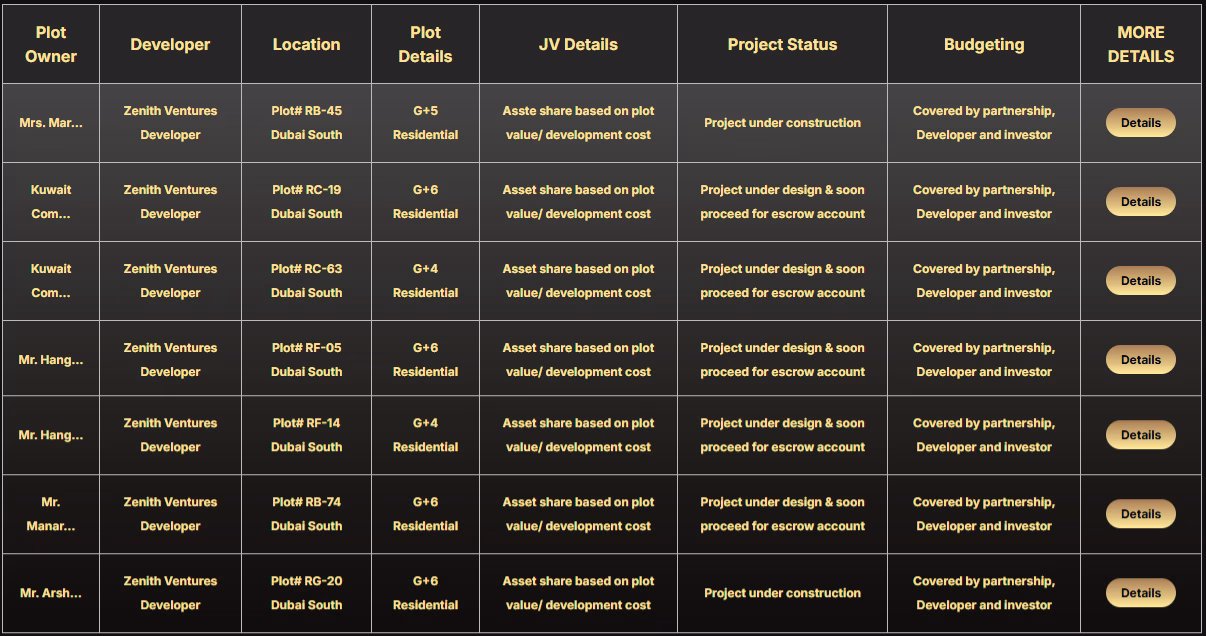This screenshot has width=1206, height=636.
Task: Select the G+5 Residential plot details cell
Action: tap(425, 123)
